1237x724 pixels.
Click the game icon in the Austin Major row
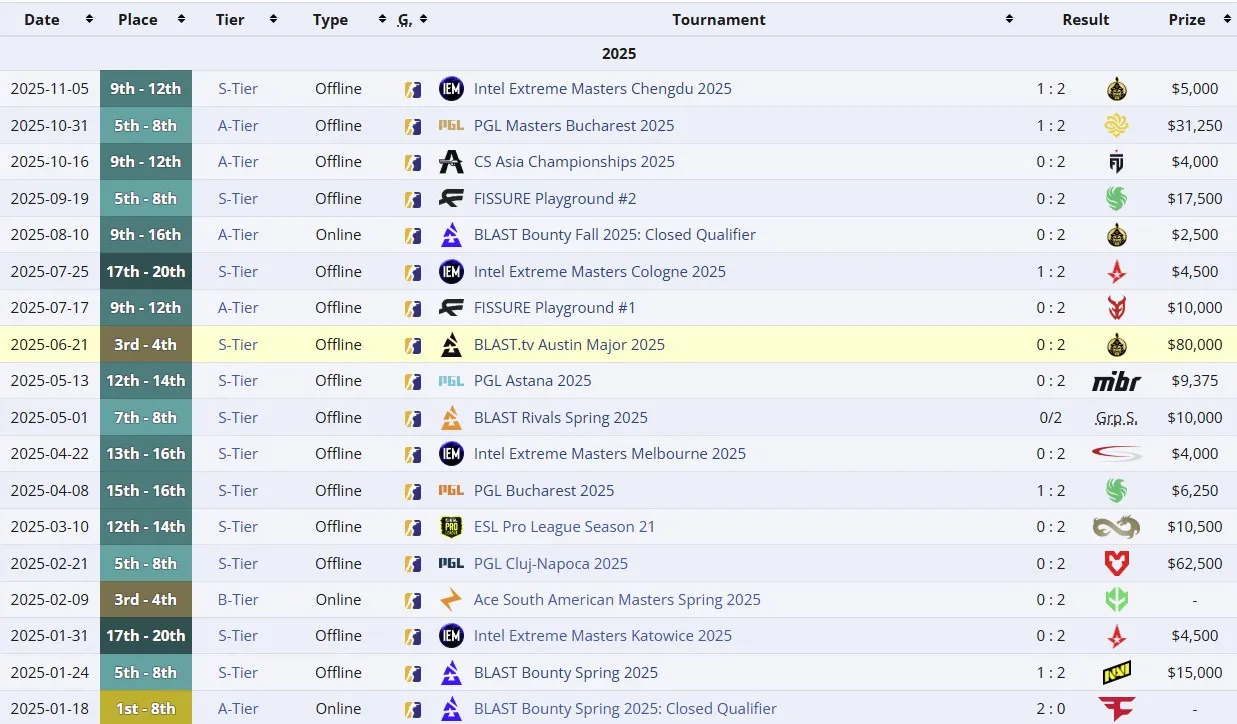[412, 345]
